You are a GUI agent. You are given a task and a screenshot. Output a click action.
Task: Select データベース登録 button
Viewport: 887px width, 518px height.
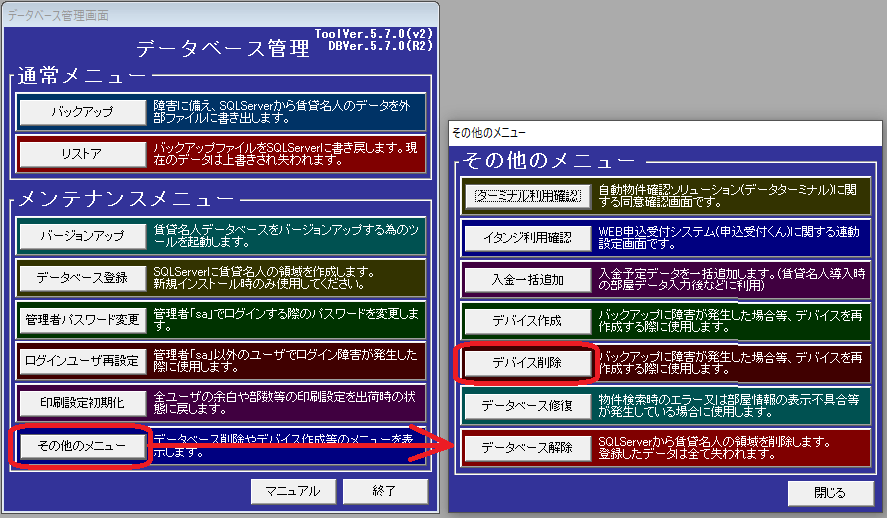(81, 278)
